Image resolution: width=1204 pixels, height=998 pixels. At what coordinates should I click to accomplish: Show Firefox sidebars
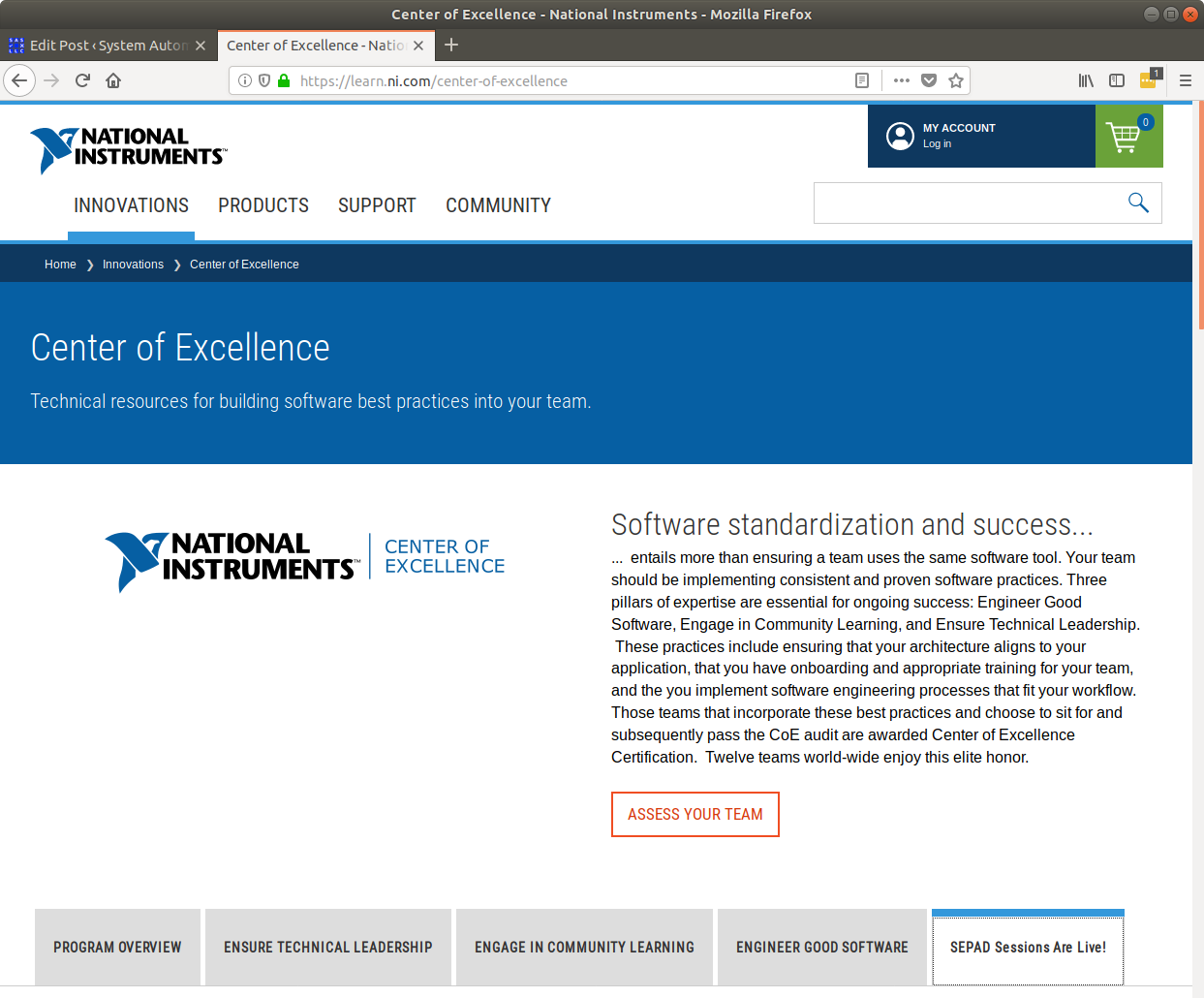[x=1117, y=80]
